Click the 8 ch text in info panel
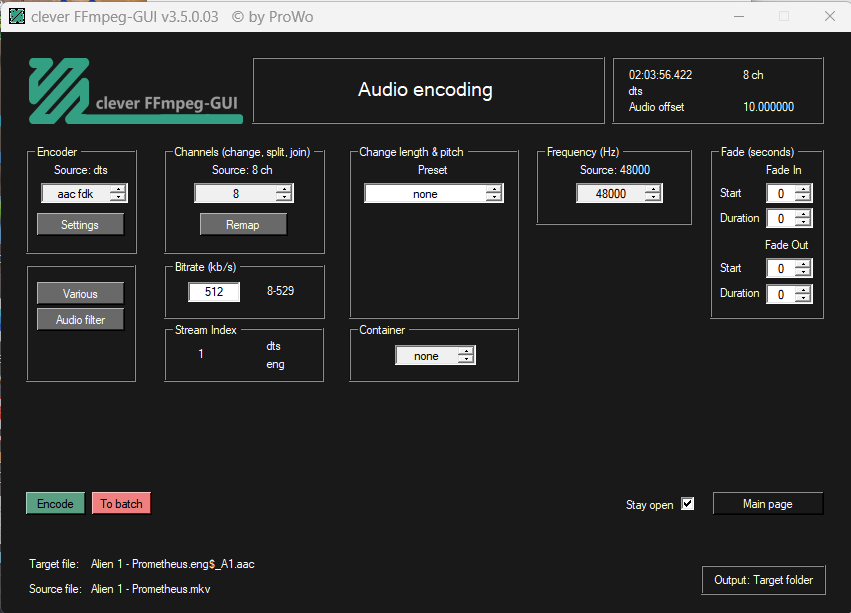 tap(753, 75)
